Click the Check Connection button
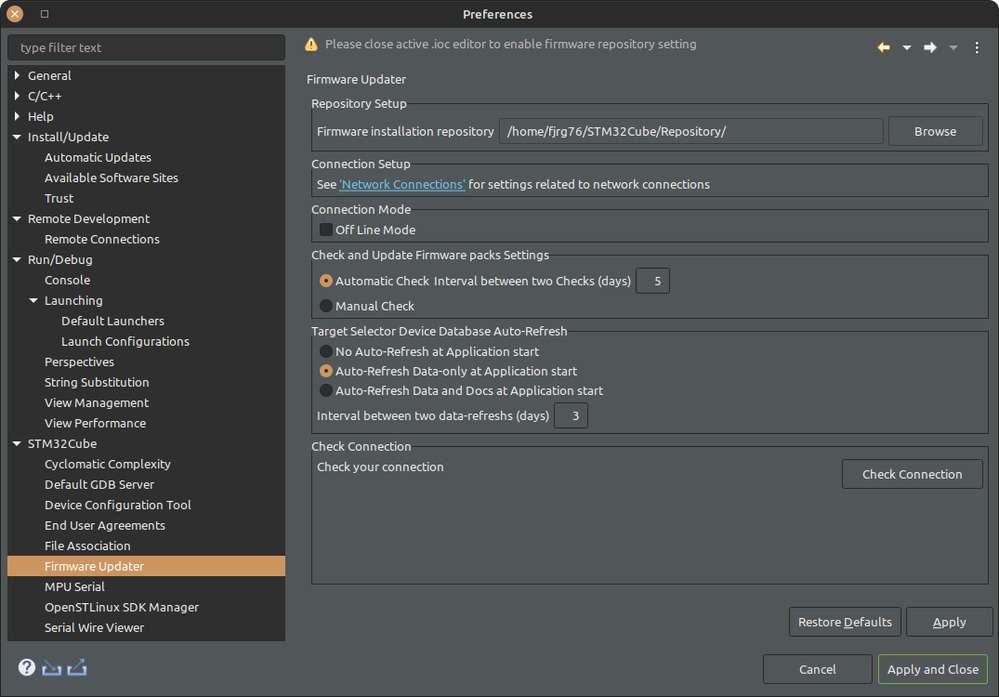 point(912,474)
